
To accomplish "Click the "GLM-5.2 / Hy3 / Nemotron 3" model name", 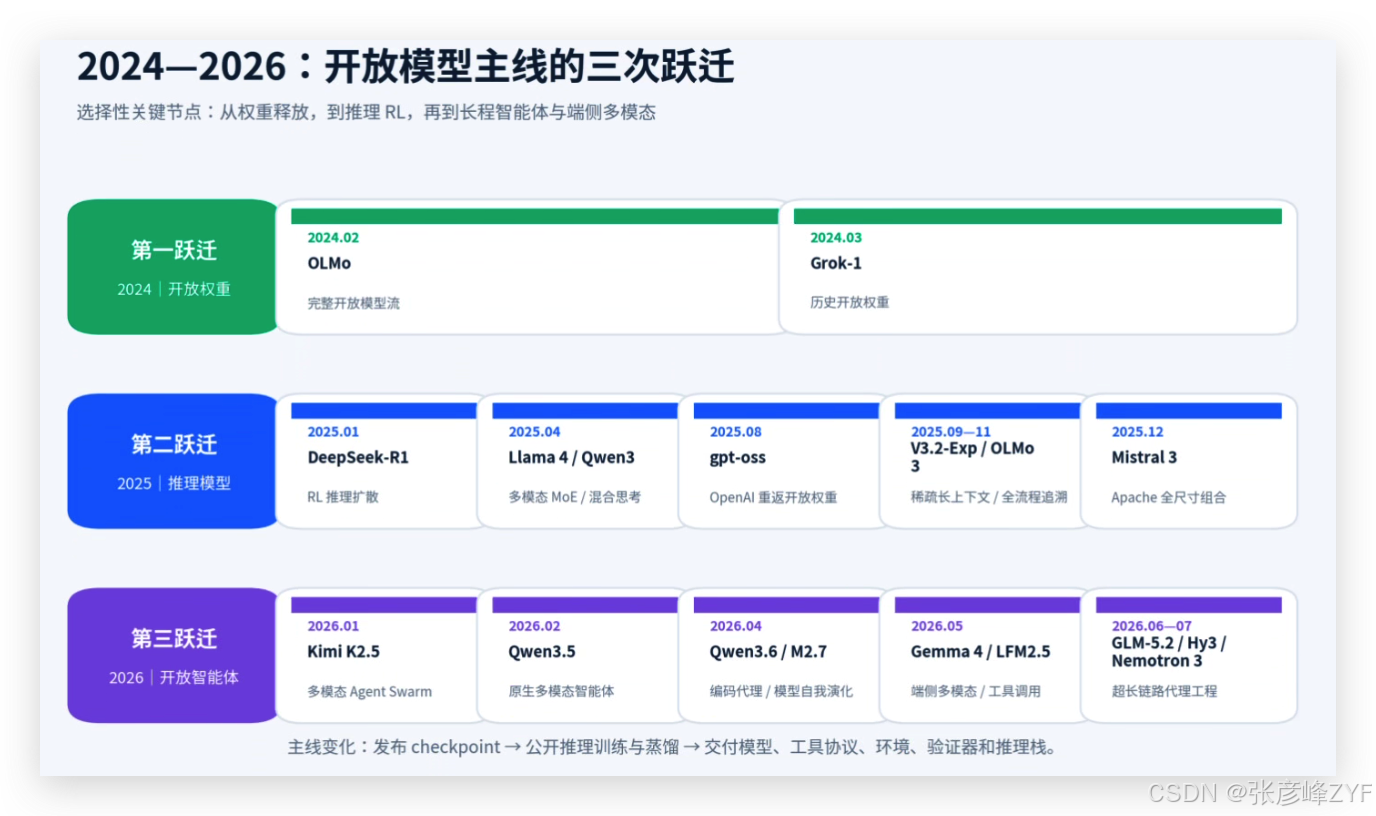I will 1170,651.
